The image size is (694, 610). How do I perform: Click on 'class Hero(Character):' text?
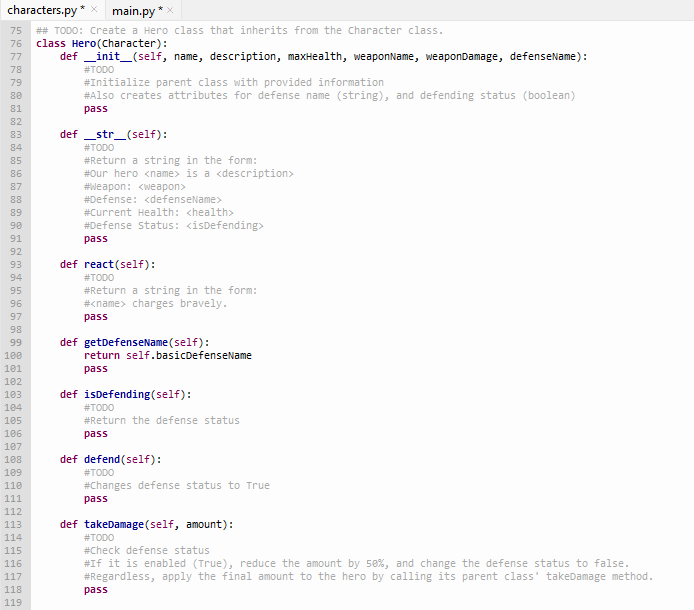tap(102, 43)
